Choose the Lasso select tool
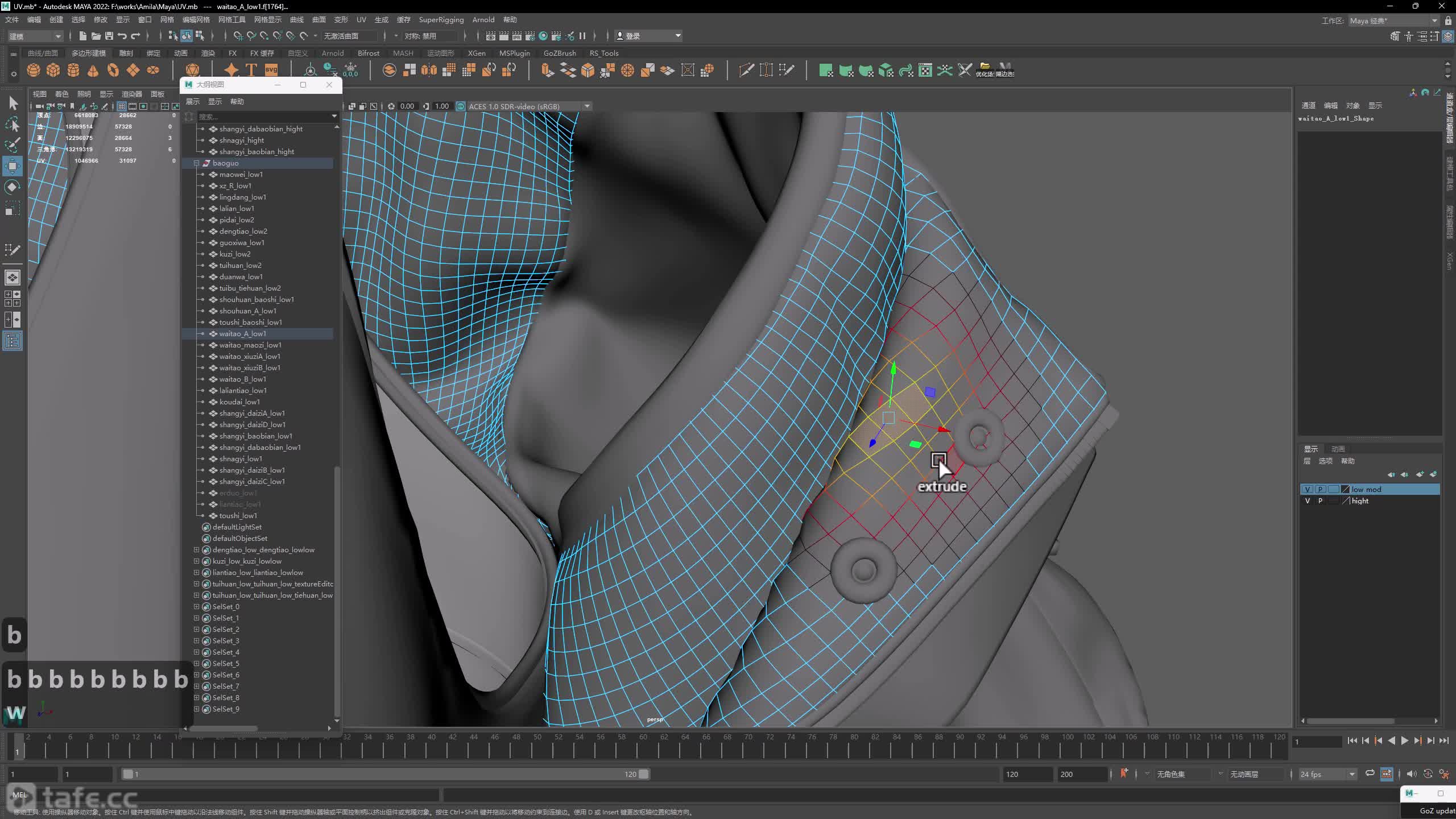This screenshot has height=819, width=1456. click(x=13, y=125)
